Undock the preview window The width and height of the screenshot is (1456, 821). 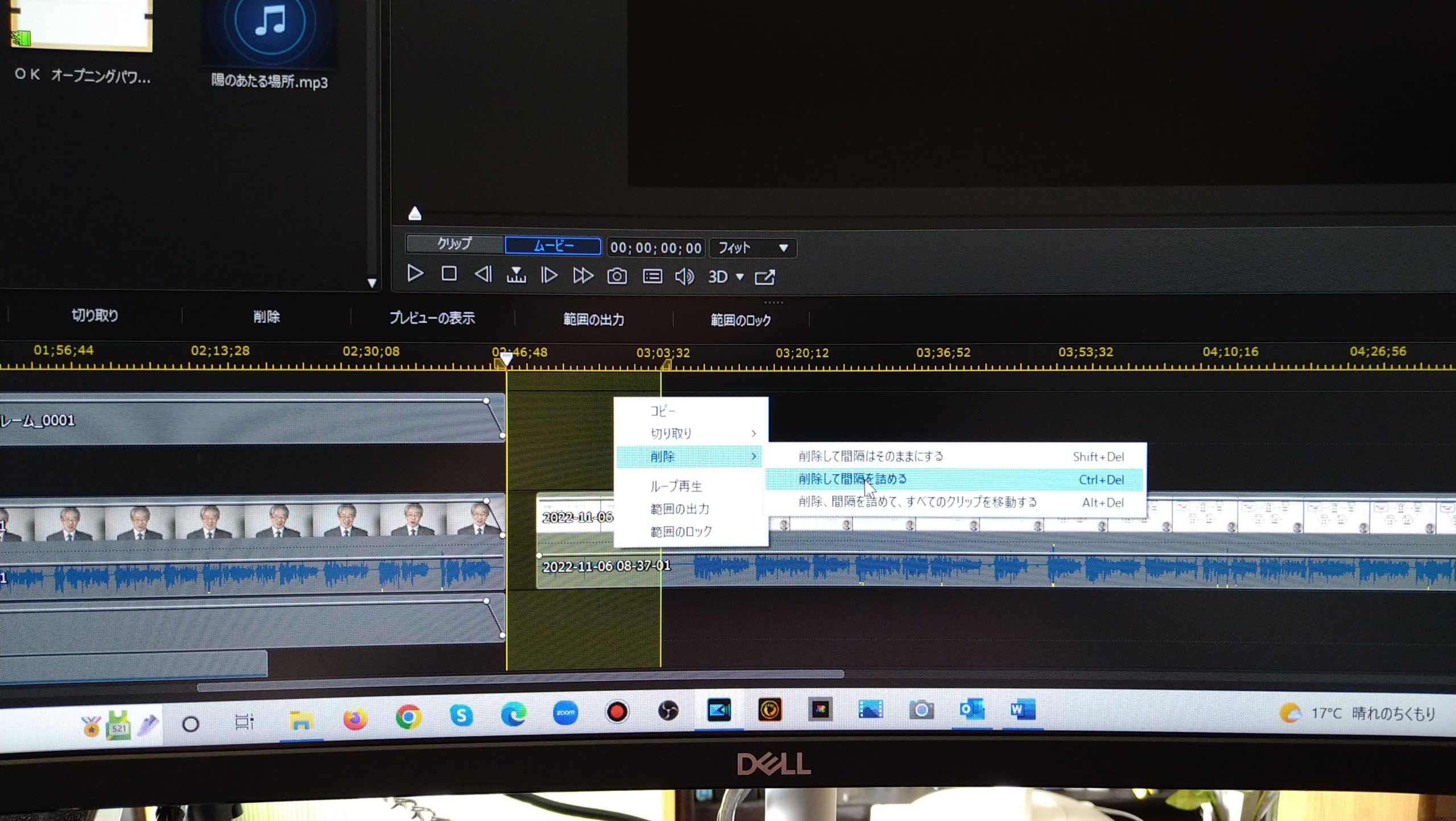pos(765,278)
